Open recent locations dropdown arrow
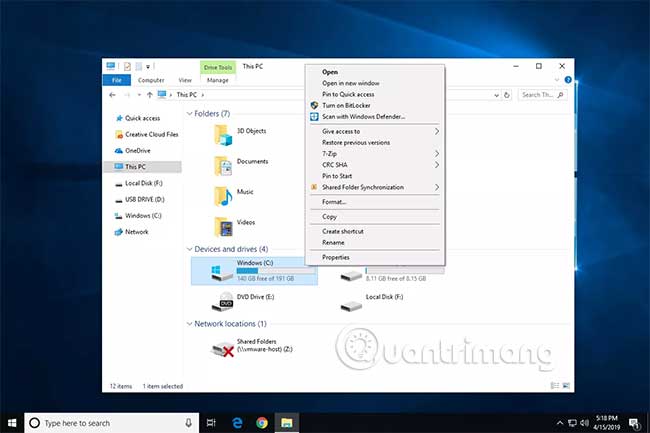The height and width of the screenshot is (433, 650). [139, 95]
